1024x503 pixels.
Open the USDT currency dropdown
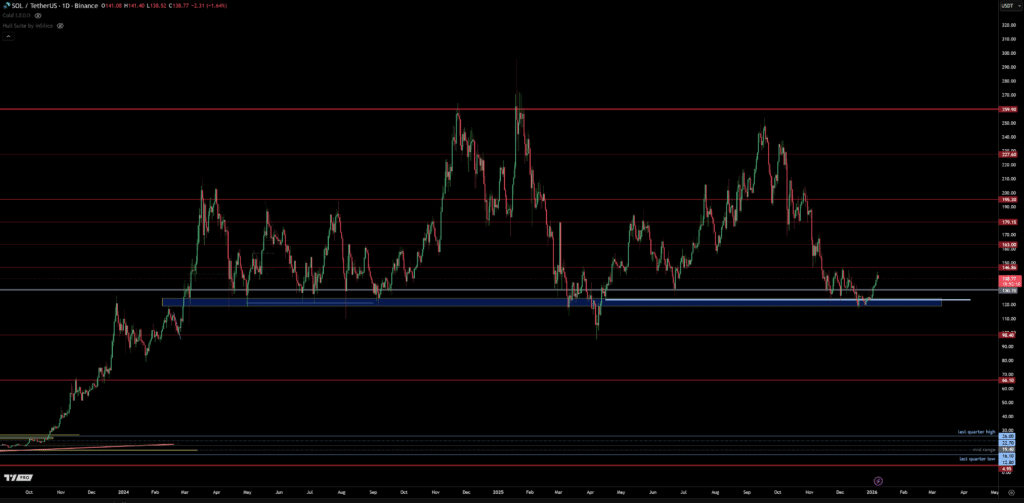point(1007,6)
